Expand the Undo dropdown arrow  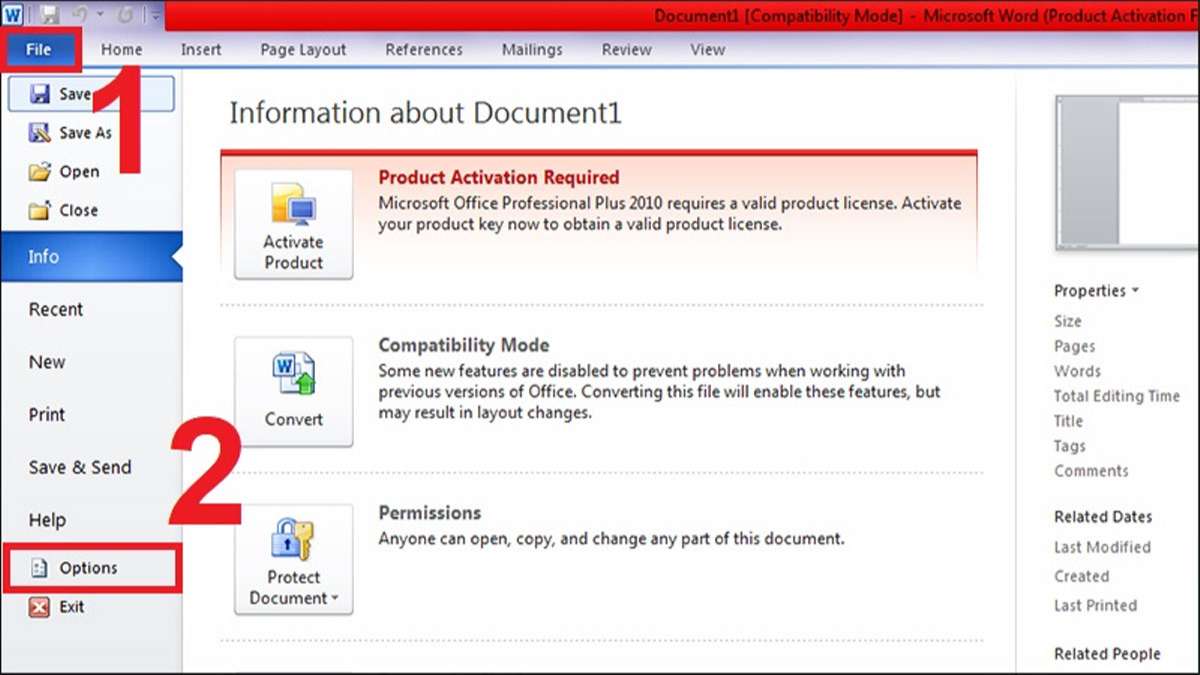tap(100, 14)
